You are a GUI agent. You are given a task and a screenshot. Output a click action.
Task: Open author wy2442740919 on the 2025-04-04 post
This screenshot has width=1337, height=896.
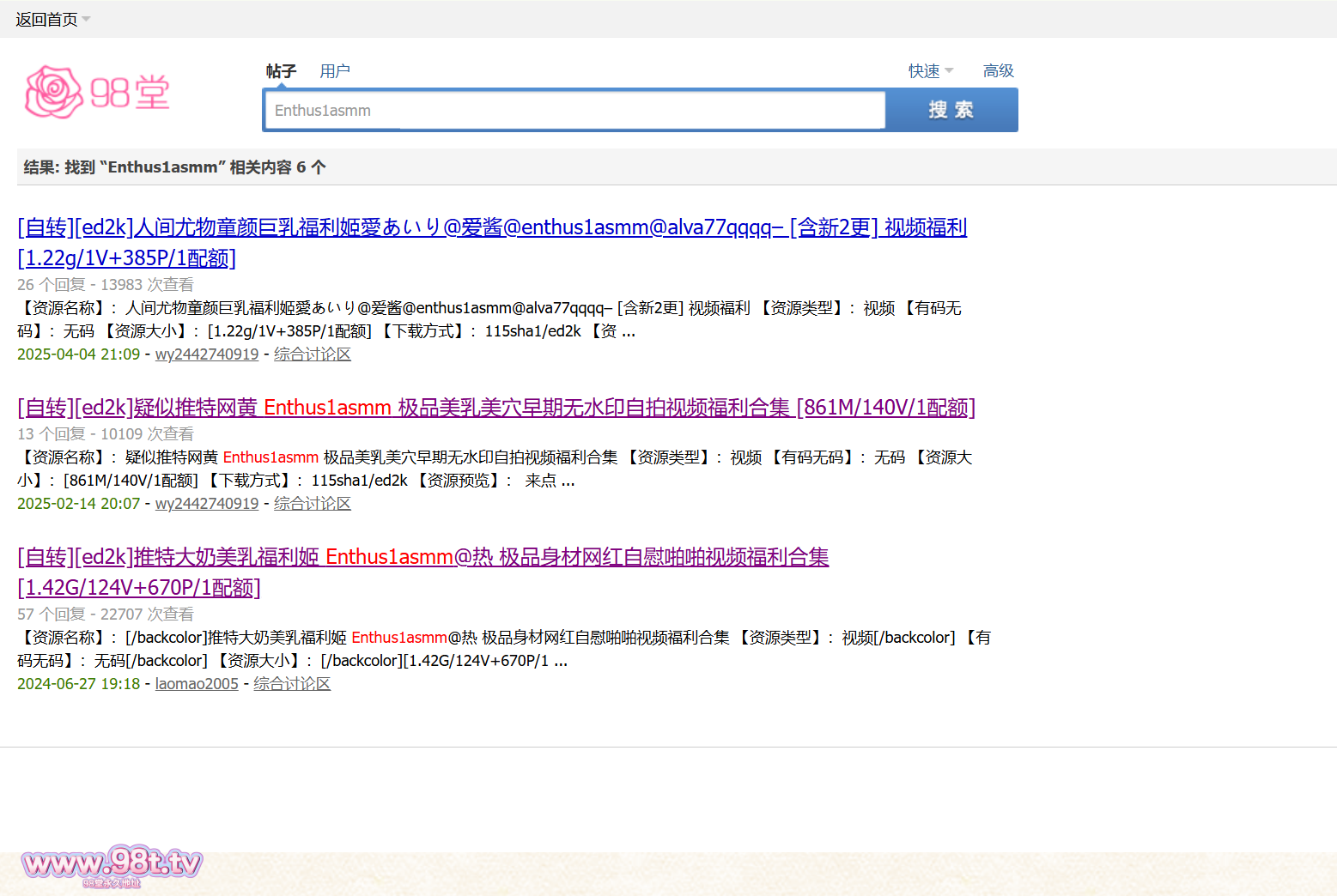(x=206, y=354)
